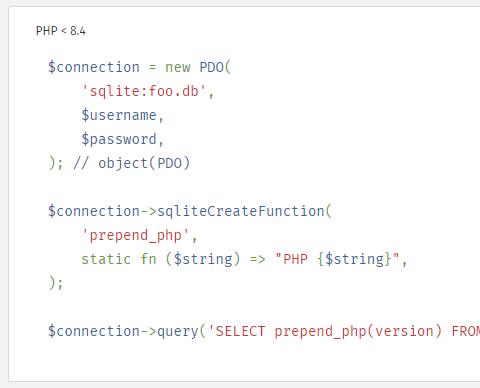Image resolution: width=480 pixels, height=388 pixels.
Task: Click the query method call
Action: tap(177, 331)
